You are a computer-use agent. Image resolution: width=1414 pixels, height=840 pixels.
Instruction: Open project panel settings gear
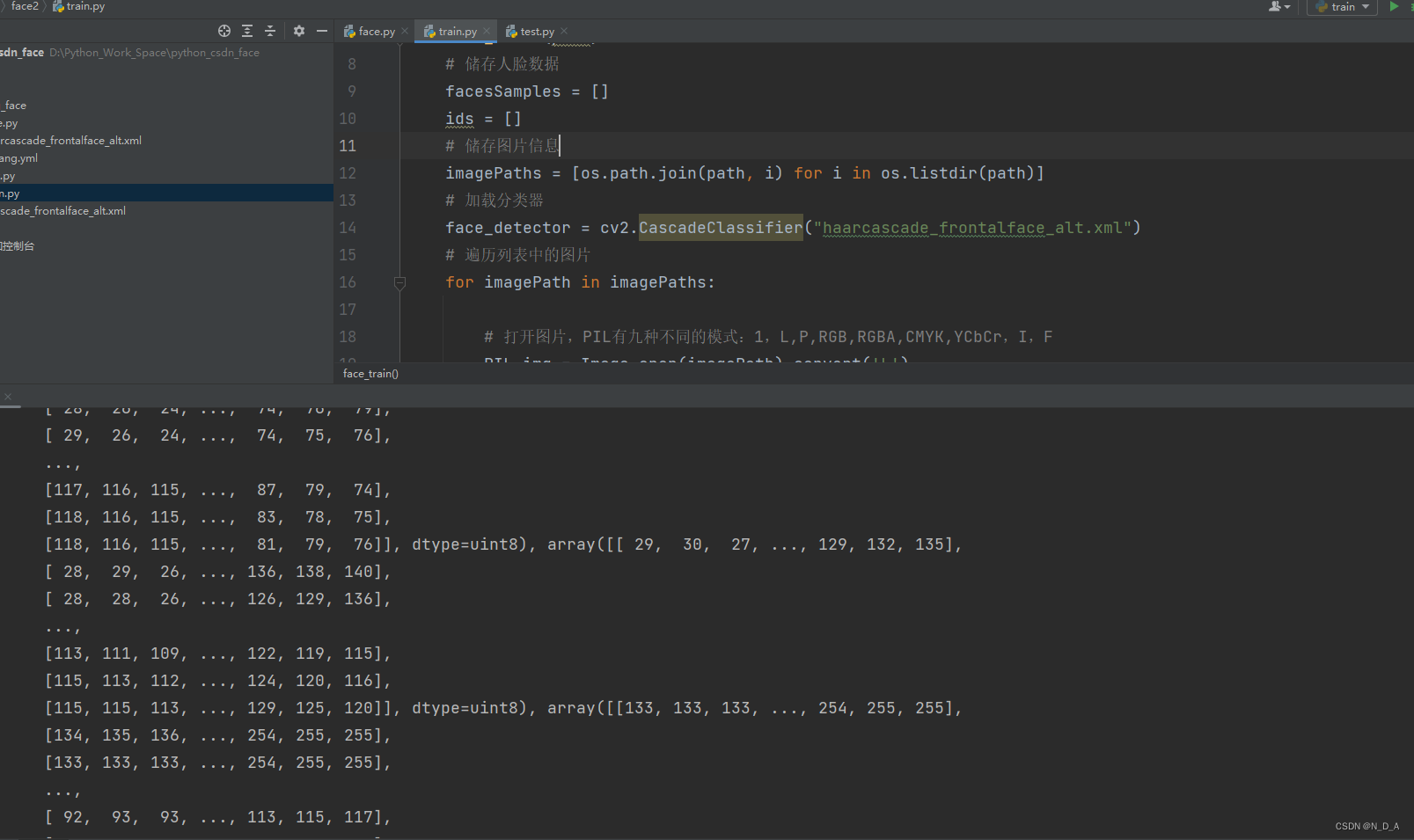point(299,31)
